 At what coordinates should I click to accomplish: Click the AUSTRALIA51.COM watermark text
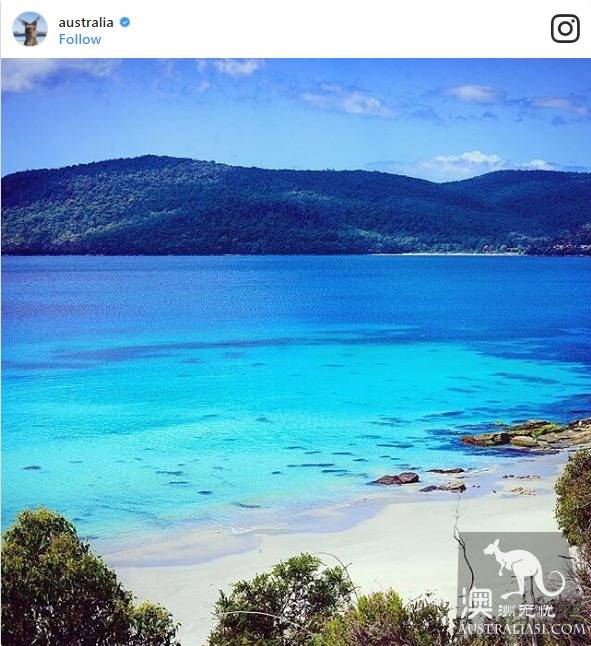pyautogui.click(x=522, y=629)
